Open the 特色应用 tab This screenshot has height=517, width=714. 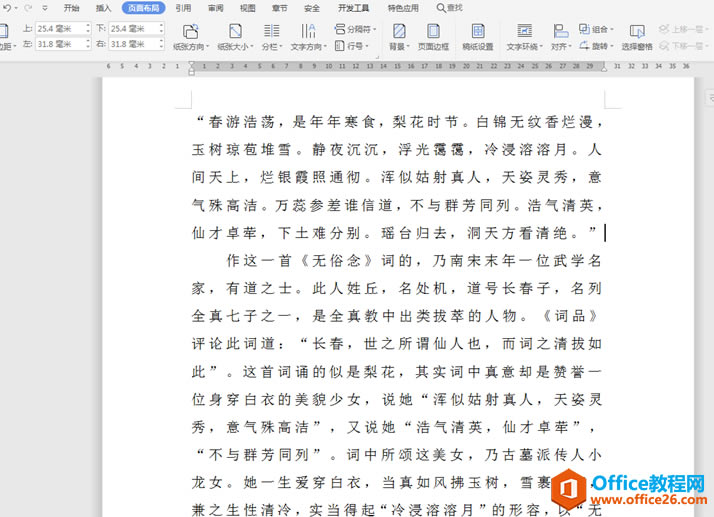403,8
